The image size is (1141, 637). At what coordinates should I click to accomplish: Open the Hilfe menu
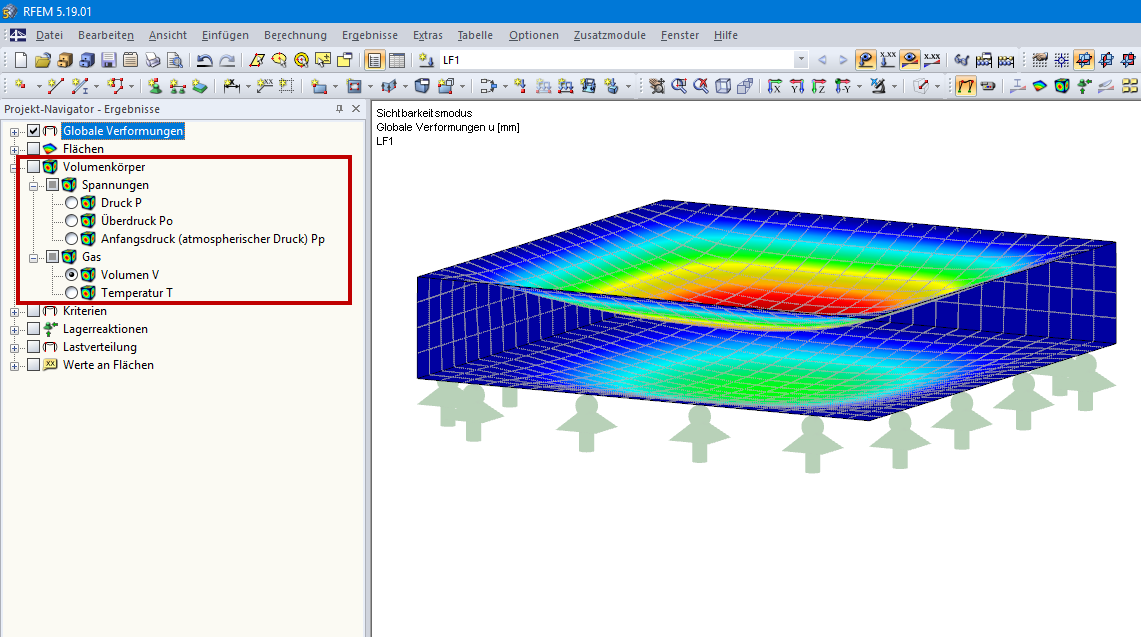point(725,35)
